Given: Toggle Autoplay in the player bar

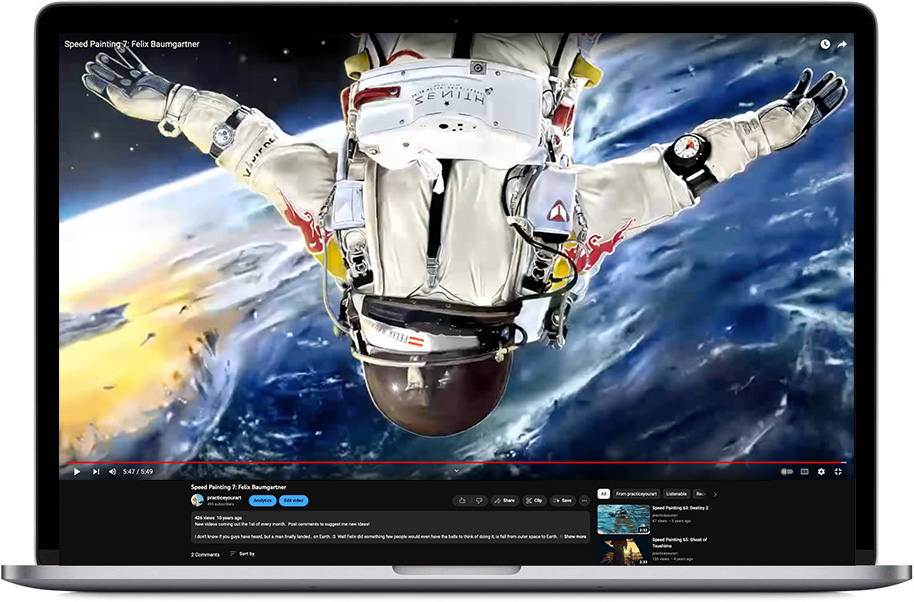Looking at the screenshot, I should 786,472.
